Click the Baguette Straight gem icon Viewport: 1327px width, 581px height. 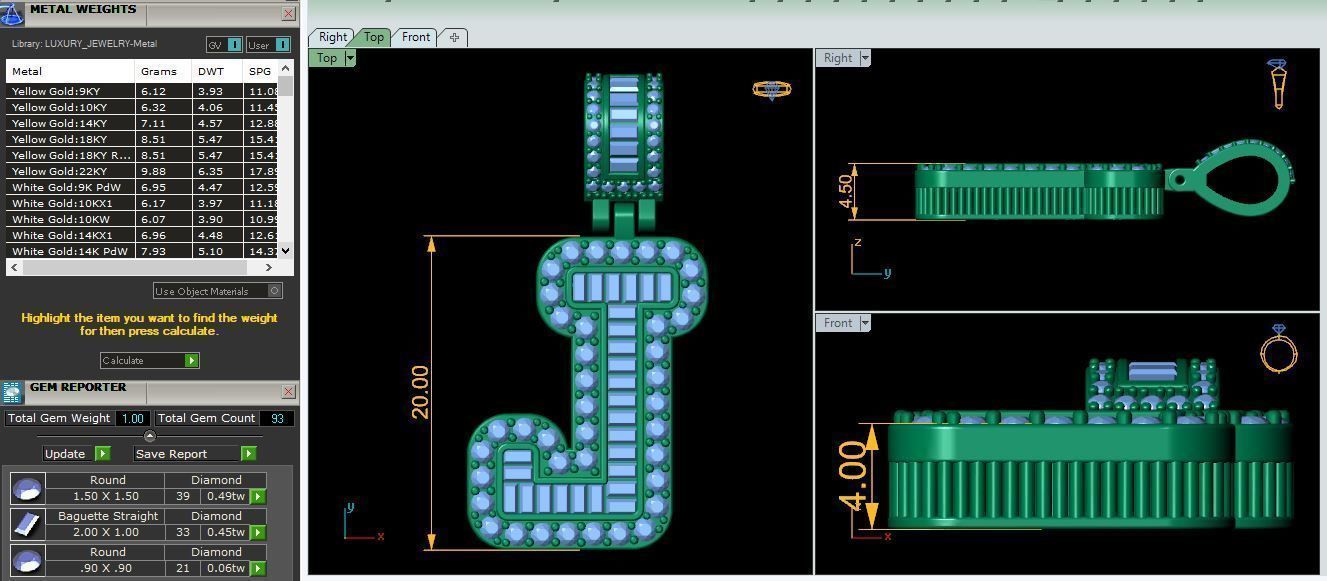pyautogui.click(x=27, y=524)
